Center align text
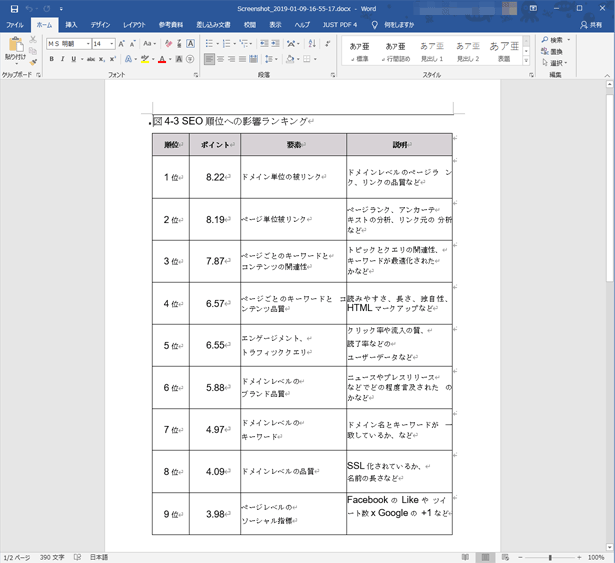615x563 pixels. click(x=221, y=59)
